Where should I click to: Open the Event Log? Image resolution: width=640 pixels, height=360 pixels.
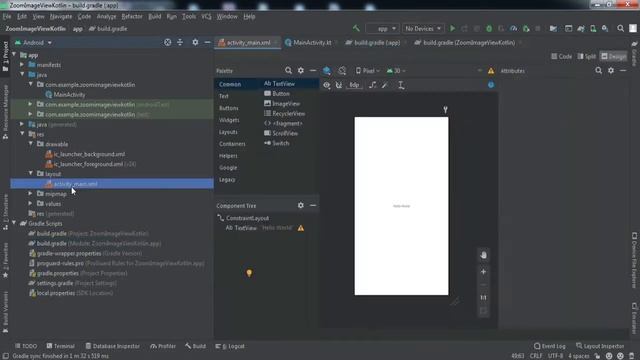coord(549,346)
